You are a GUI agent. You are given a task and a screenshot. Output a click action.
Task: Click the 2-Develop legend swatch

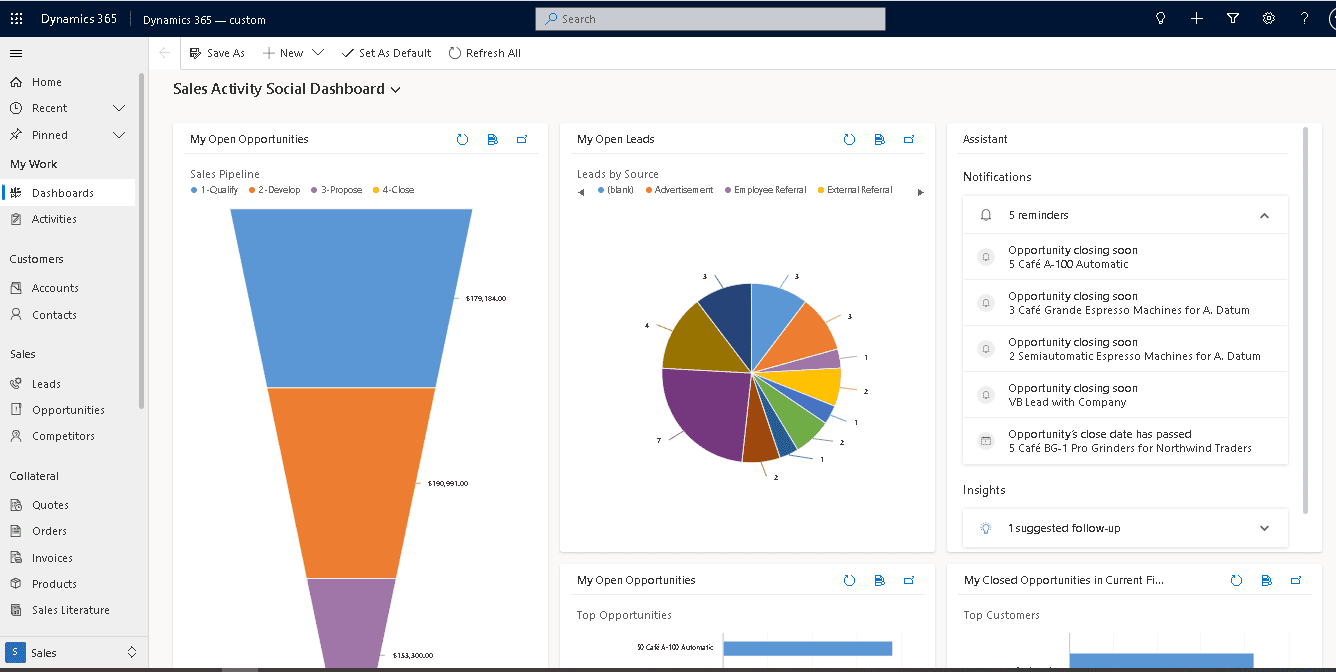[x=252, y=190]
